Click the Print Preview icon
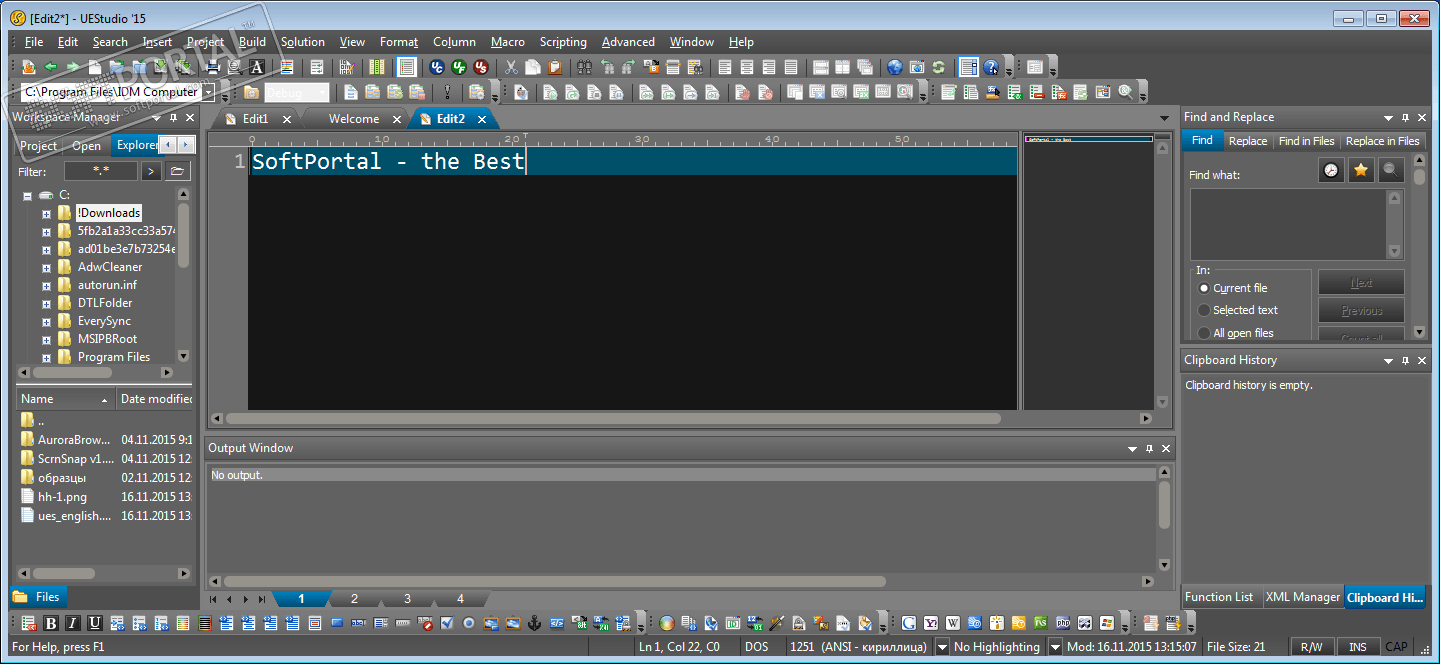The image size is (1440, 664). (x=234, y=67)
